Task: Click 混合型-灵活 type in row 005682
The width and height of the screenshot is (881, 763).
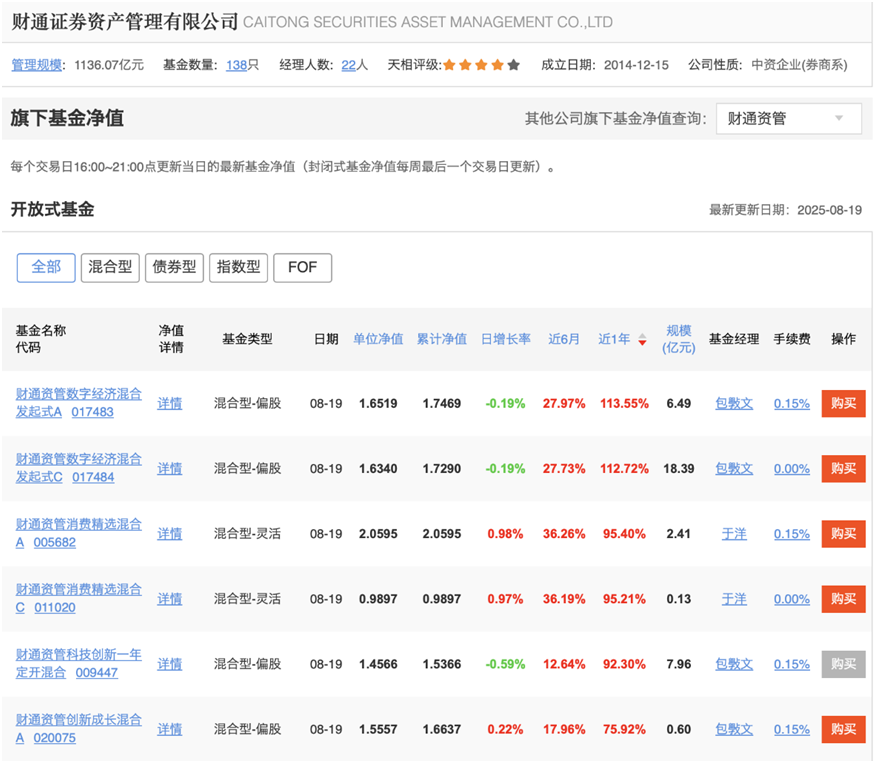Action: point(247,534)
